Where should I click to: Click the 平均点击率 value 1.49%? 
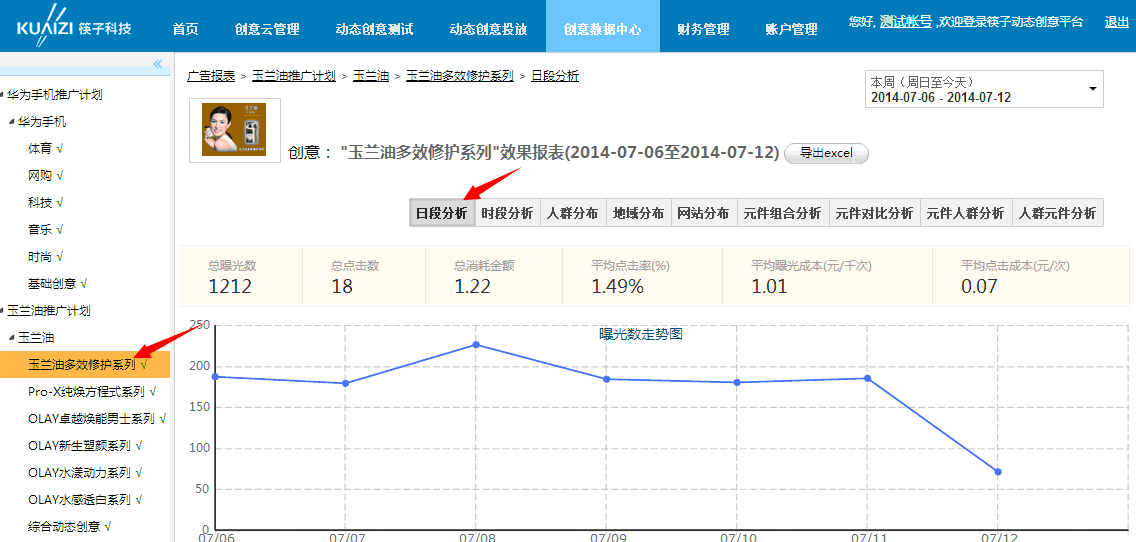click(x=617, y=286)
